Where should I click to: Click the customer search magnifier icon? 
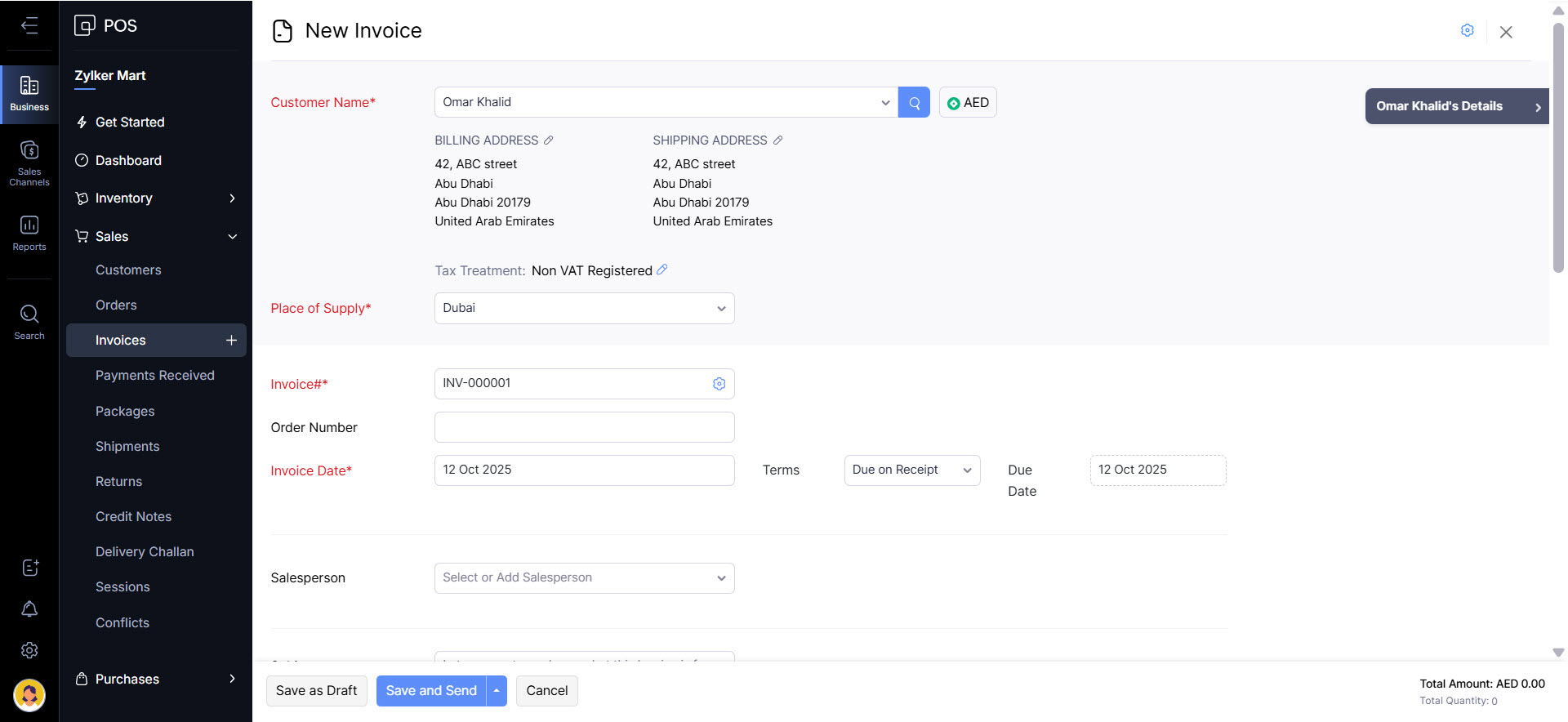(914, 103)
